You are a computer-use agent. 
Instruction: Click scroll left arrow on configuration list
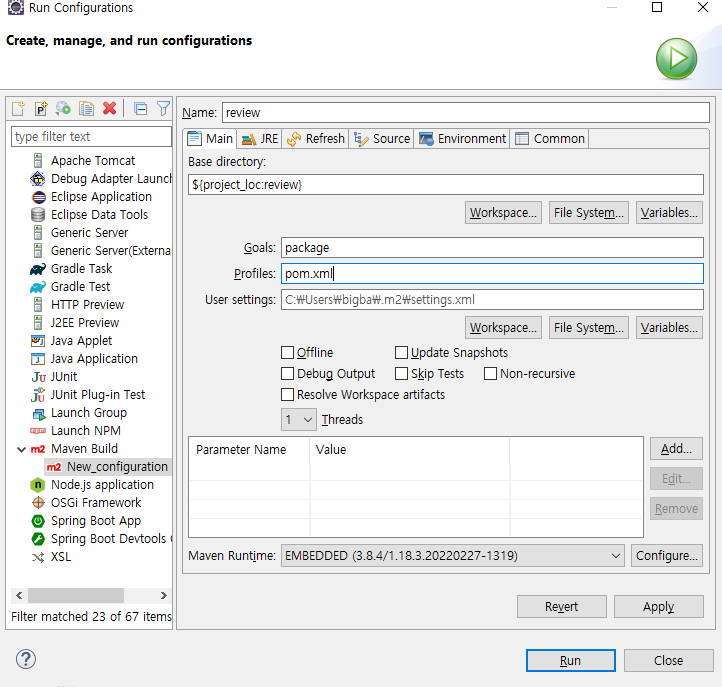tap(19, 595)
